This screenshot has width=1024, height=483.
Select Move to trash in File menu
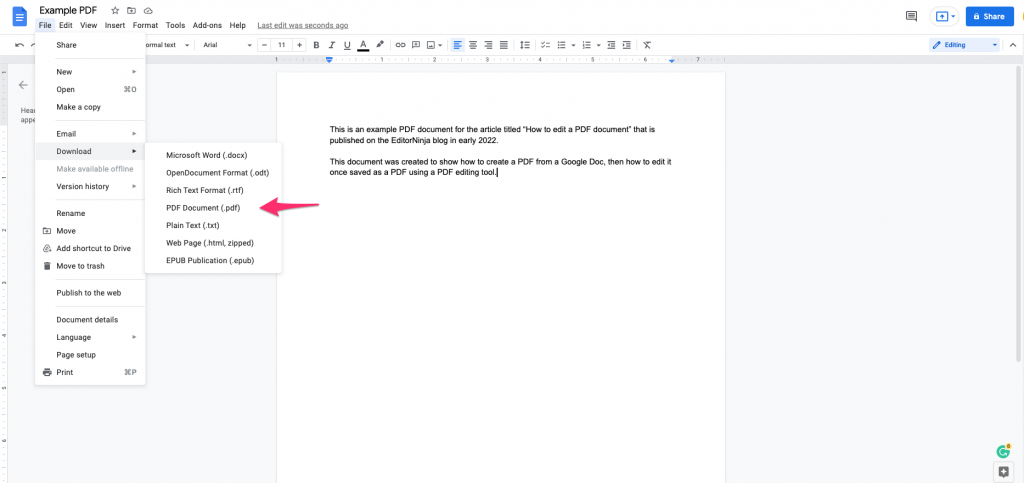pyautogui.click(x=90, y=266)
